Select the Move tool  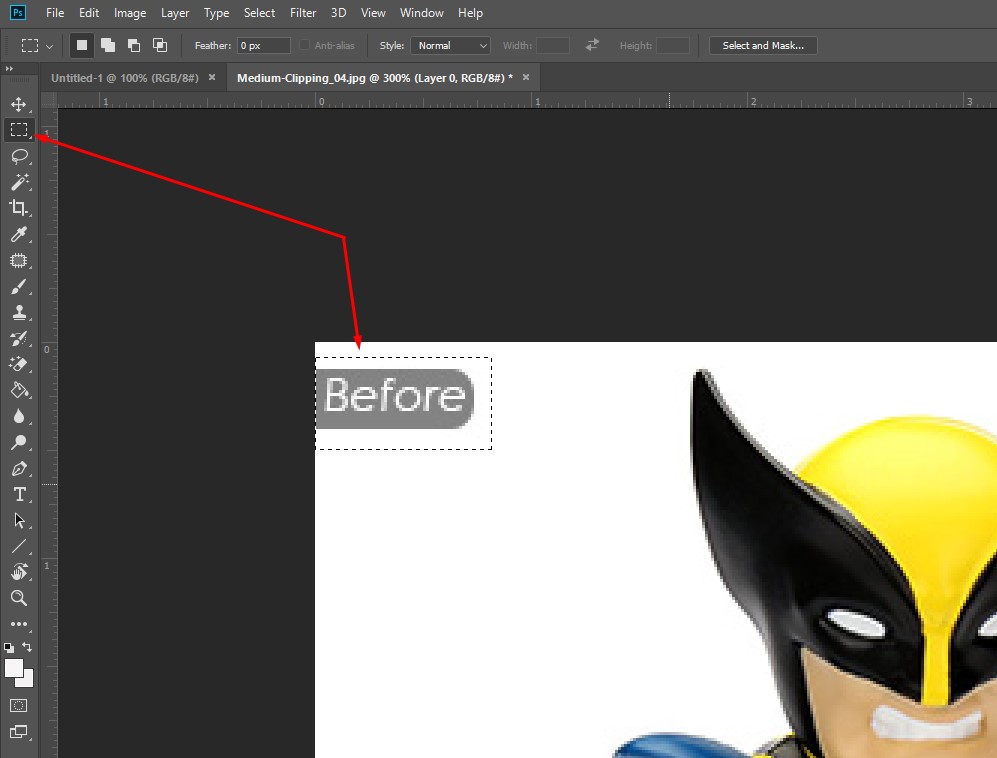[x=18, y=104]
